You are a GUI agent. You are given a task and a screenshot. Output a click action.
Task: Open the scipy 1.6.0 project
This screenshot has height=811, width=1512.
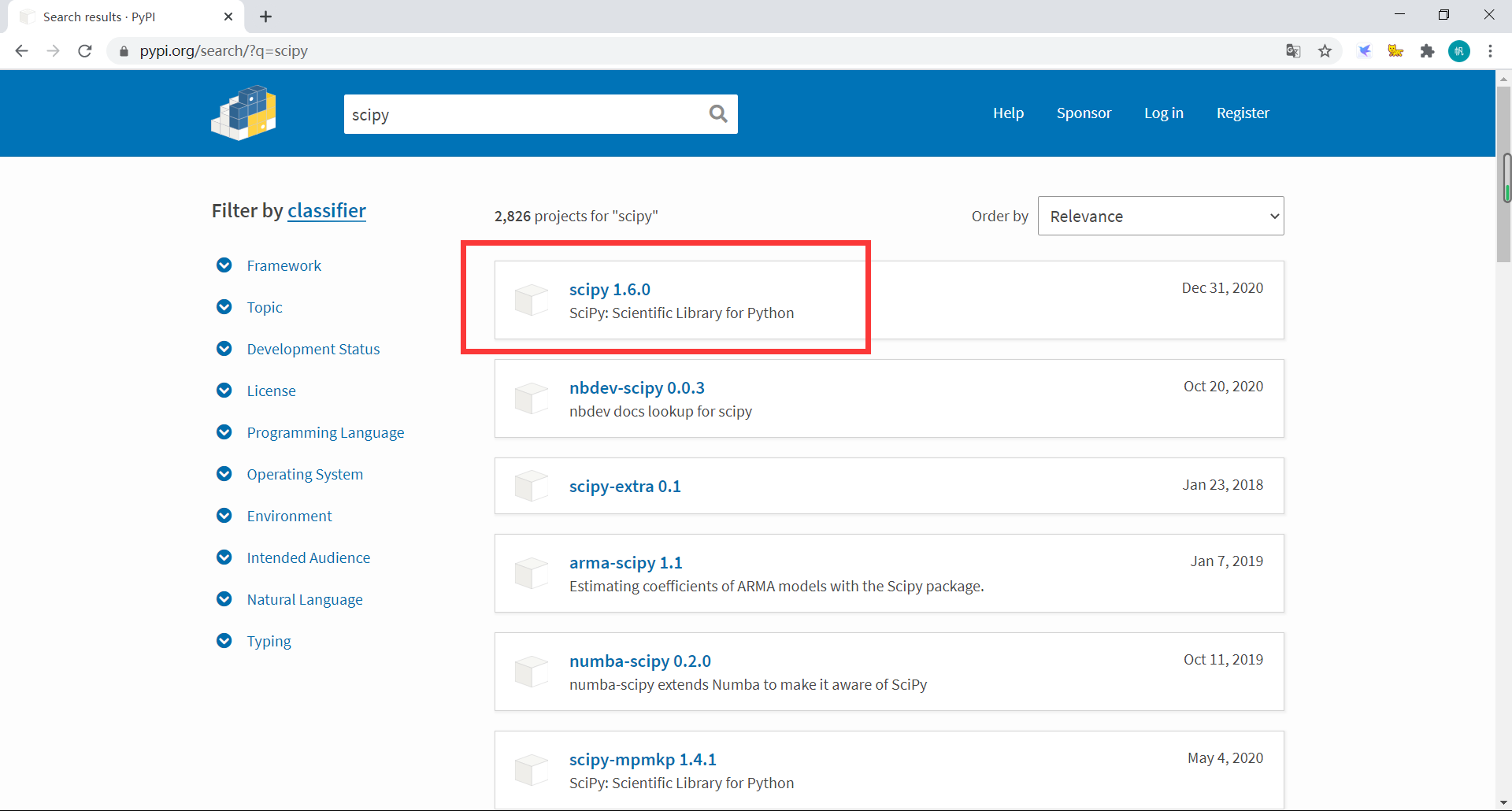[610, 290]
